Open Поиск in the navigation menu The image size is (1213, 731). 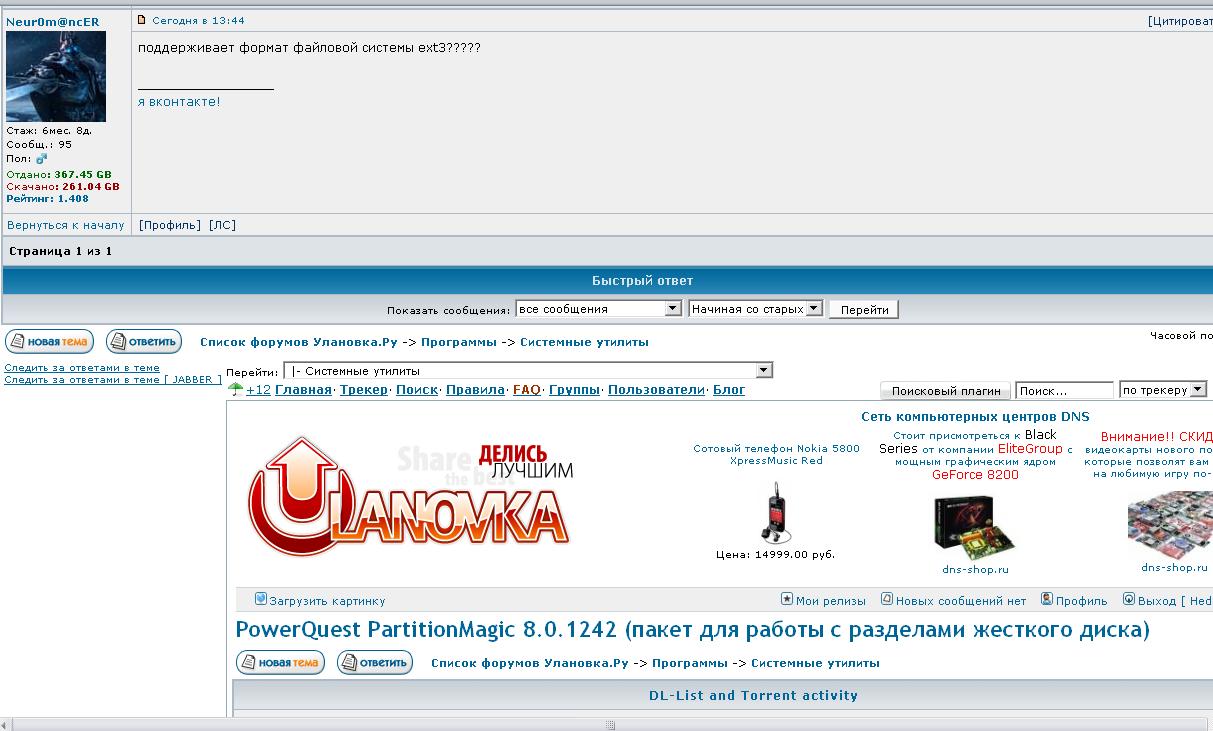point(417,390)
